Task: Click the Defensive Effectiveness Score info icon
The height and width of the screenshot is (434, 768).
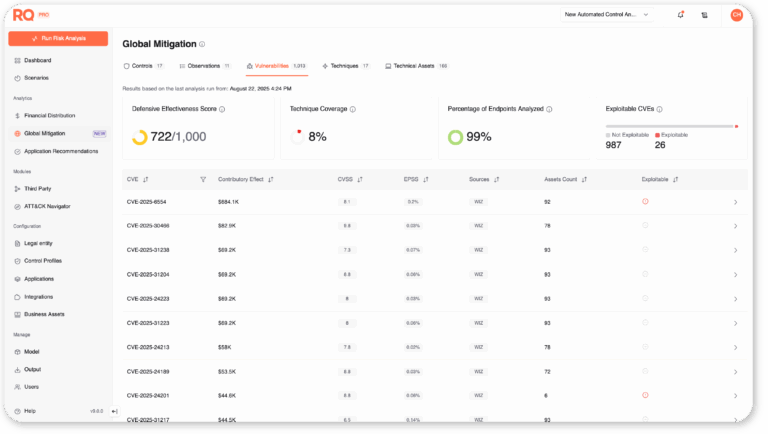Action: point(222,109)
